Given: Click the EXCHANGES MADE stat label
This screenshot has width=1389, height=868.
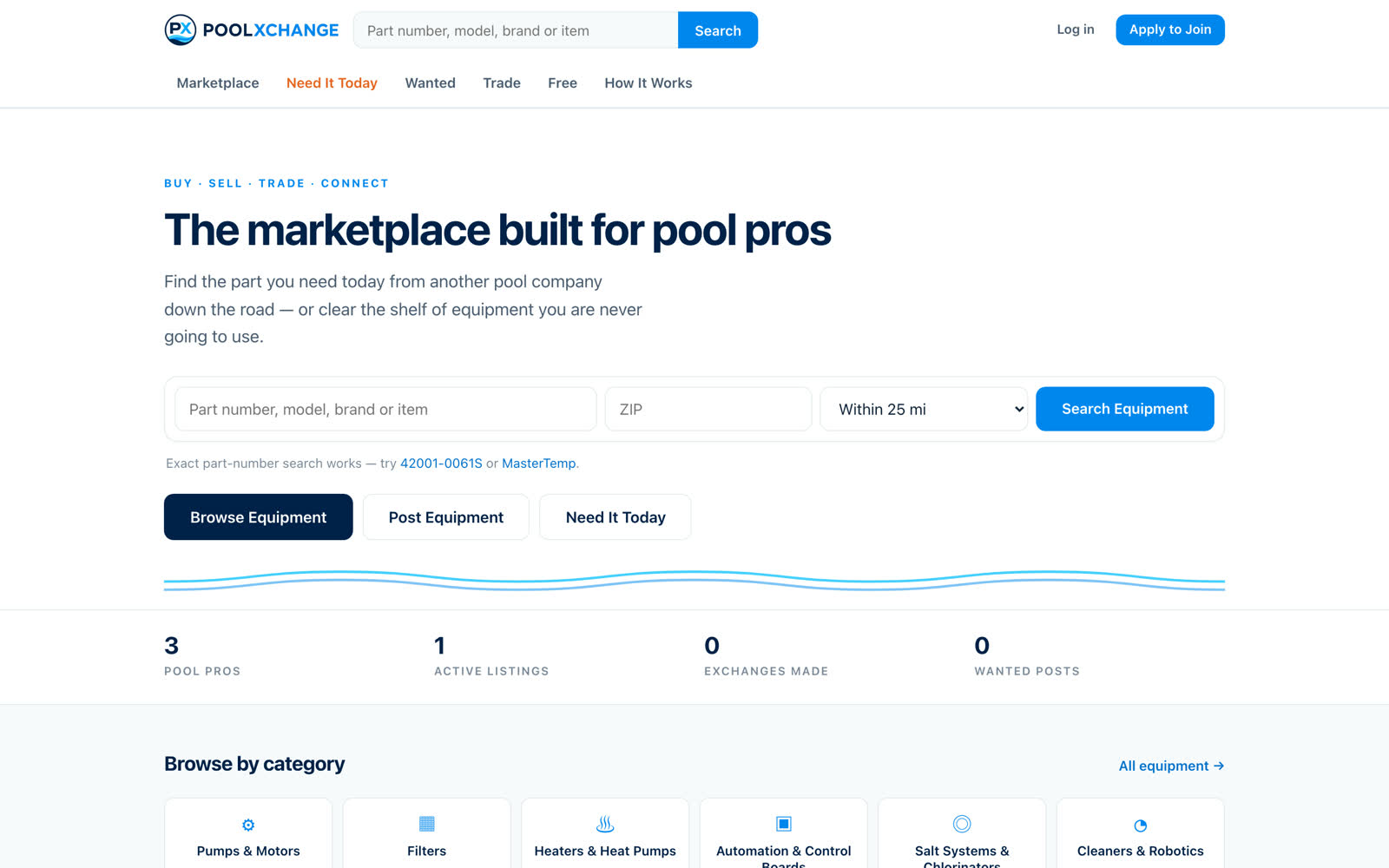Looking at the screenshot, I should [766, 671].
